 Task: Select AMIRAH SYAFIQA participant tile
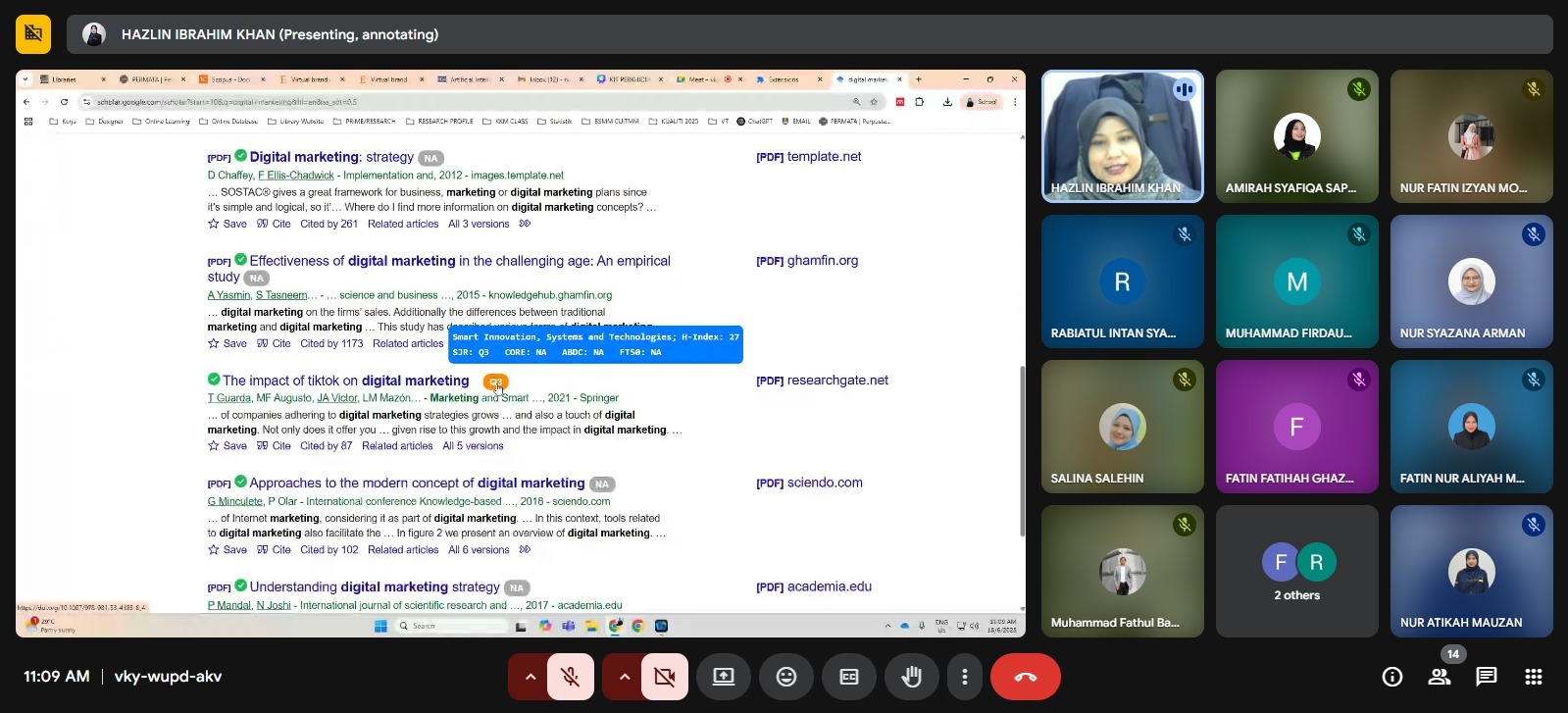pos(1297,136)
